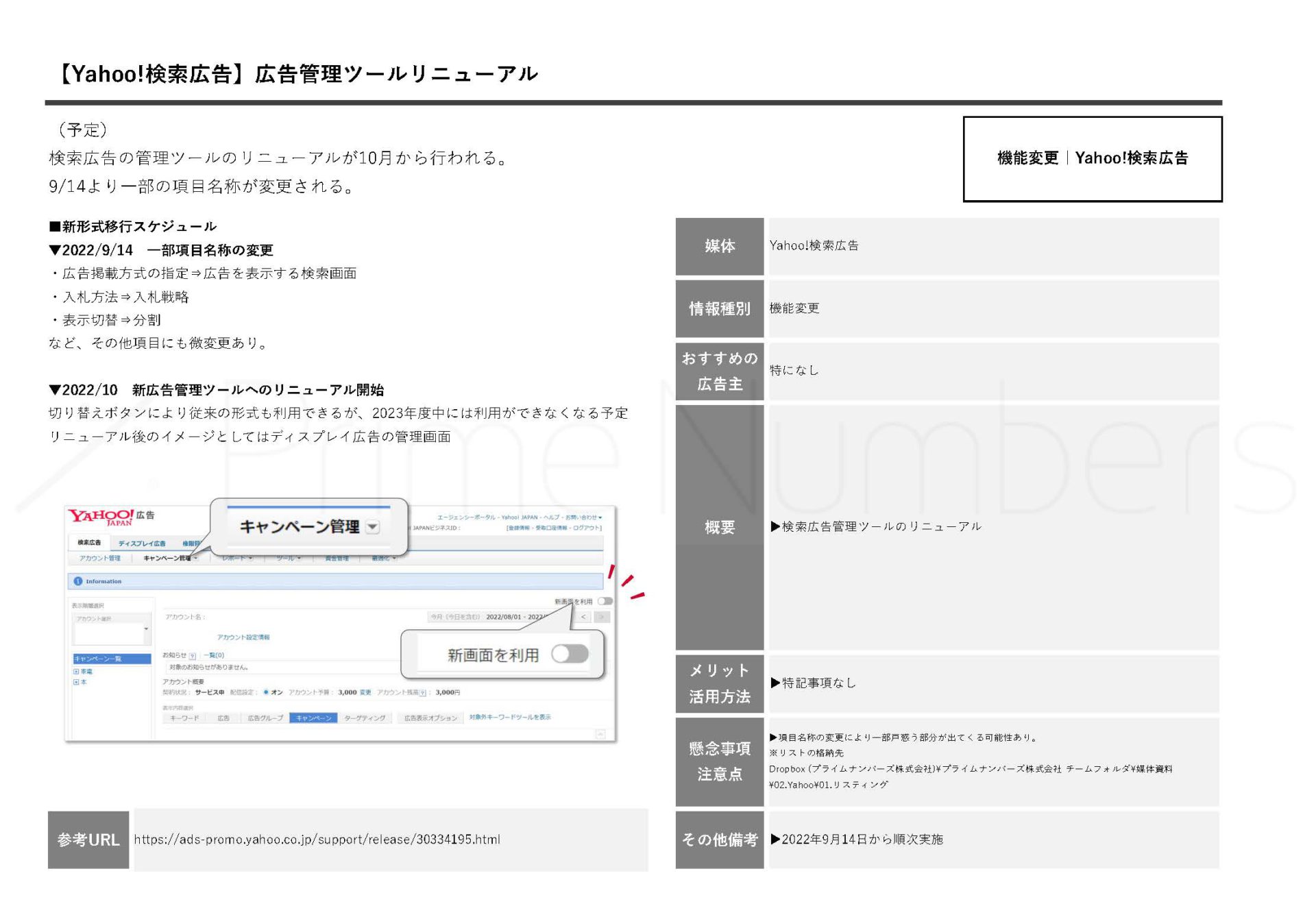
Task: Go to next date range arrow
Action: [602, 617]
